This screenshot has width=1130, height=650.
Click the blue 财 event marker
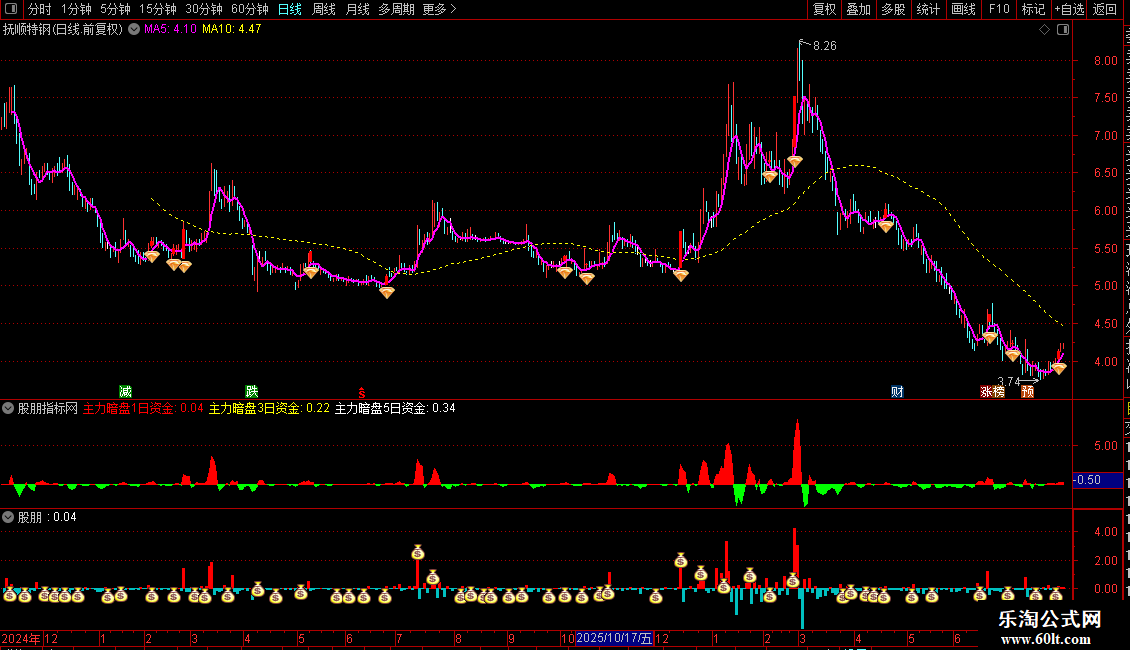(x=897, y=391)
